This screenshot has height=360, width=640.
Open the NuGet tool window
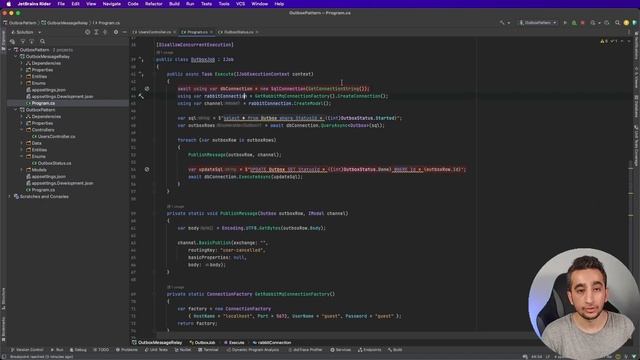[183, 350]
